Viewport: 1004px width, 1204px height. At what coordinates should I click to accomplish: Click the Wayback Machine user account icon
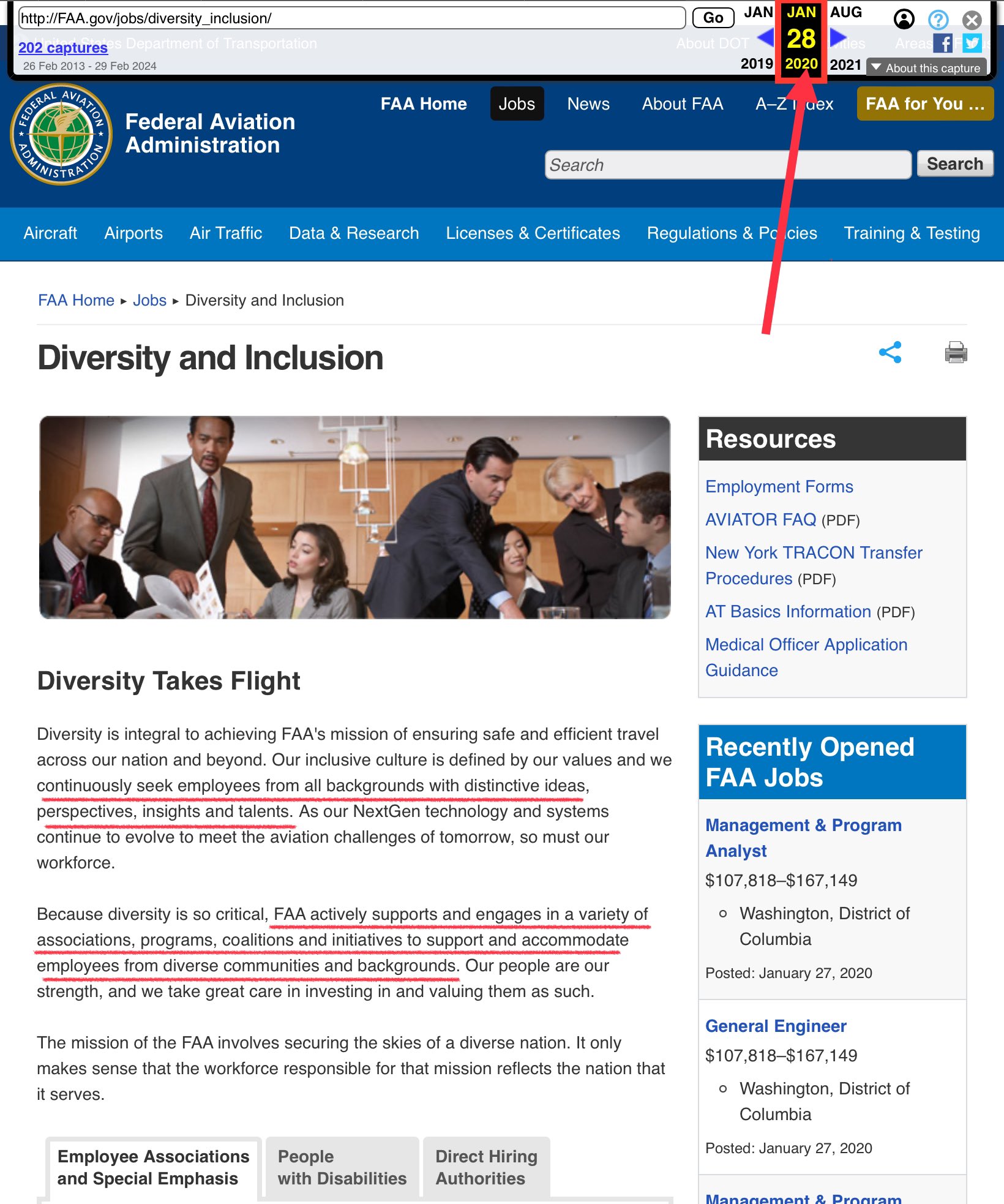(x=904, y=20)
